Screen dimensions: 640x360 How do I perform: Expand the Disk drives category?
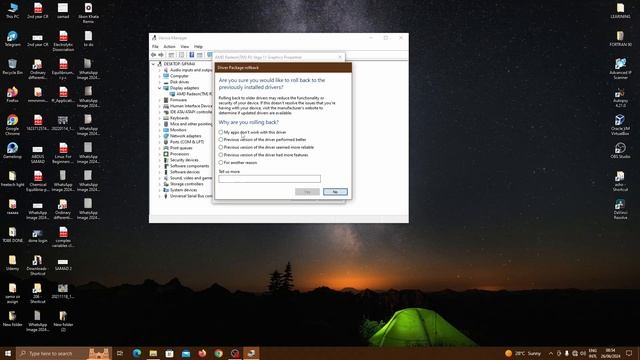point(160,82)
